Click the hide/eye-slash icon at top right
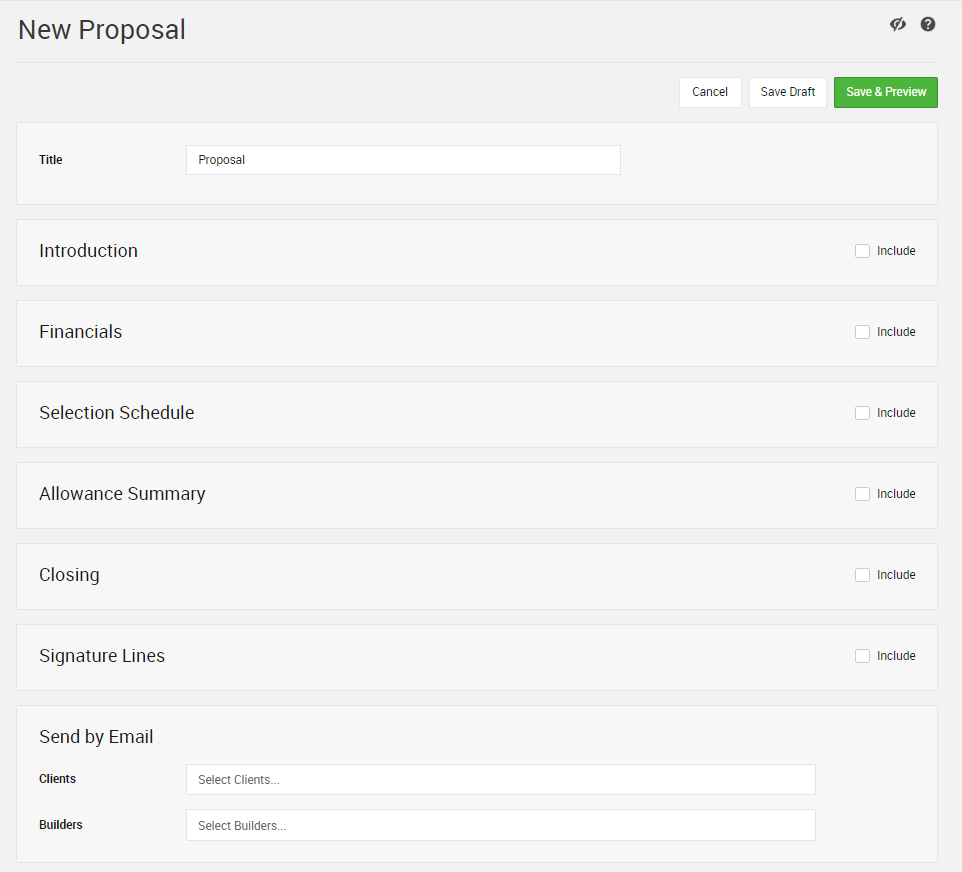 tap(898, 24)
